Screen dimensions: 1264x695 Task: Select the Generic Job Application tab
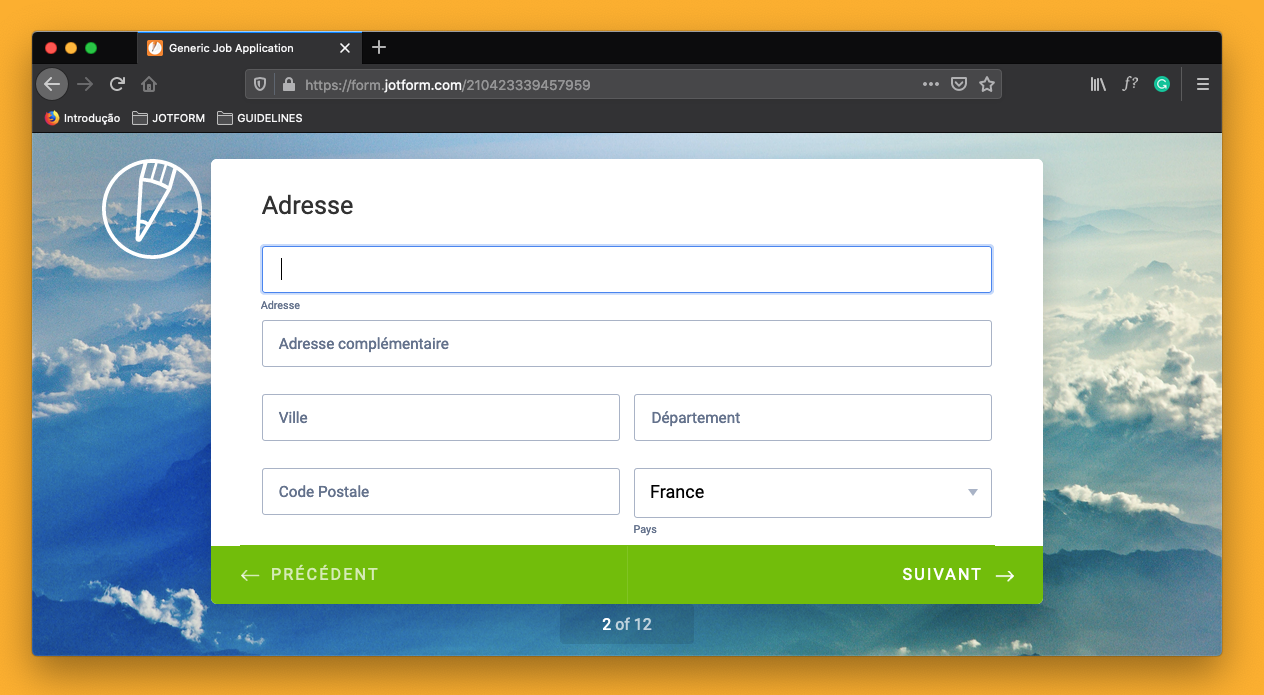click(249, 48)
